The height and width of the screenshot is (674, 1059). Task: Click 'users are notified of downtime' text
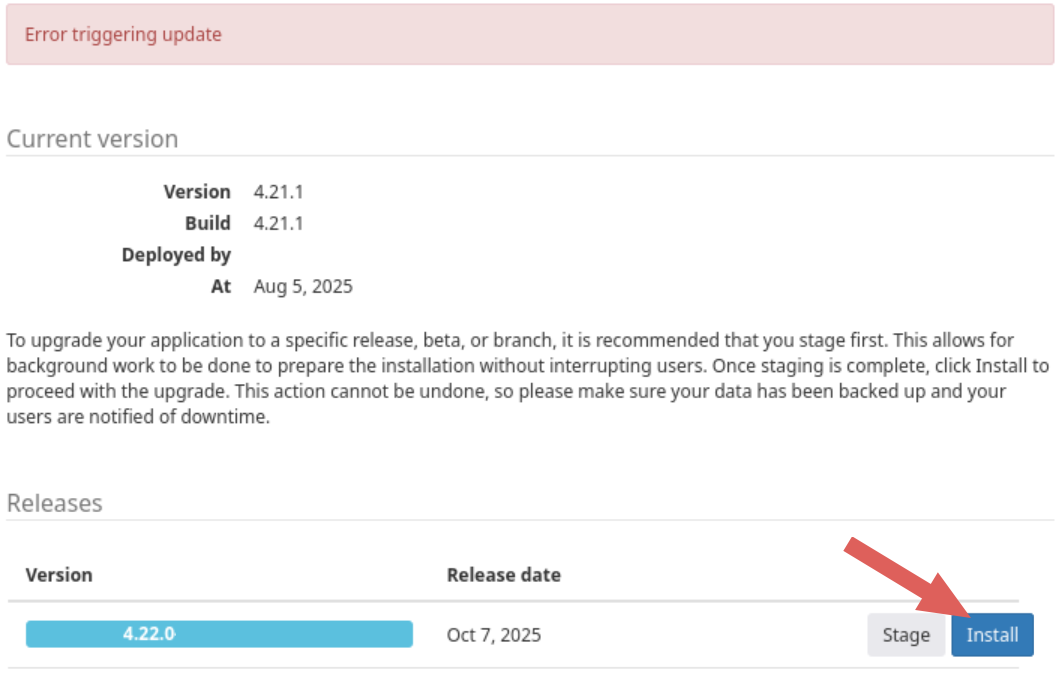[x=138, y=417]
